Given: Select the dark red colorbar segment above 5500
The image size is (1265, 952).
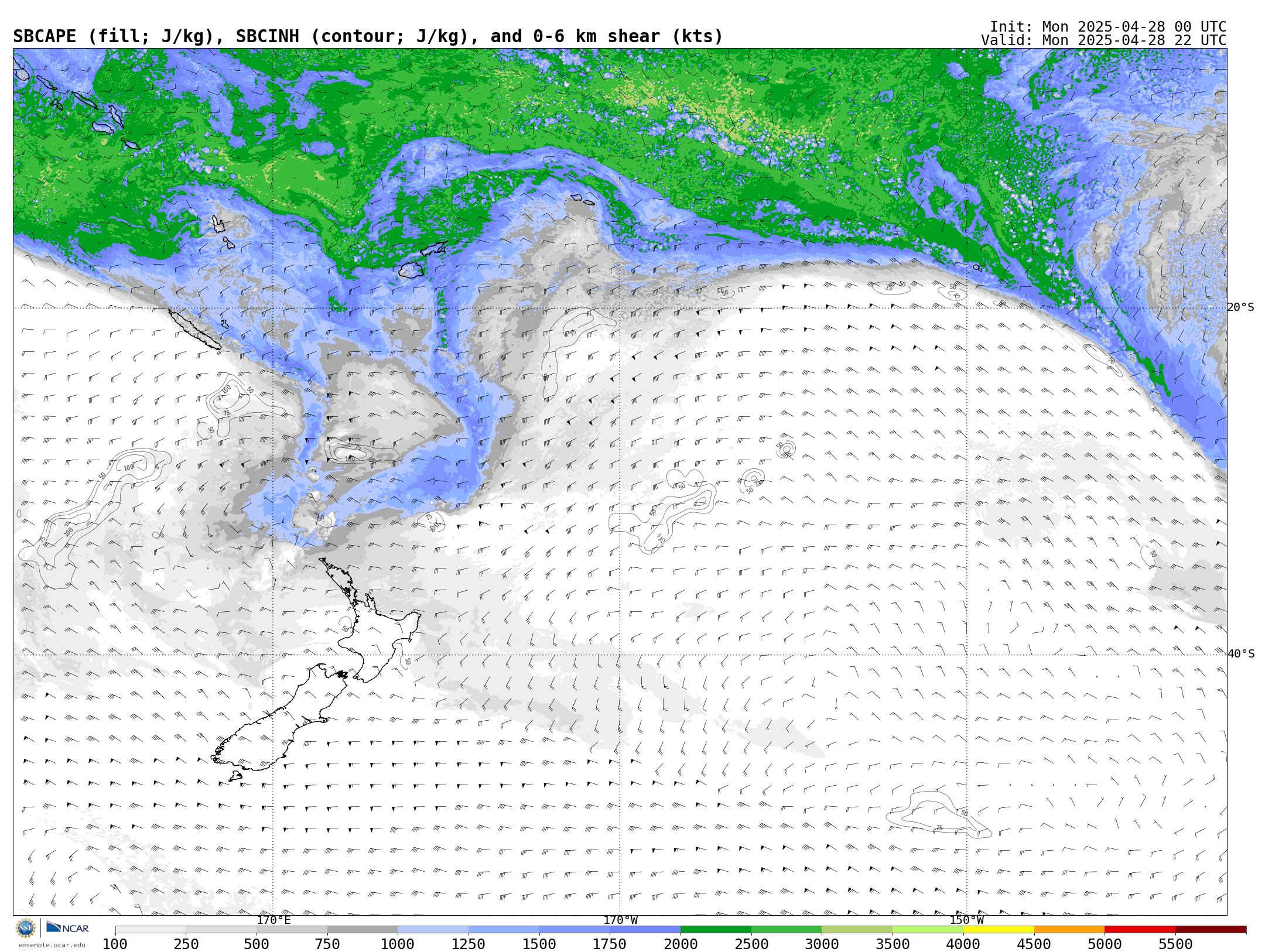Looking at the screenshot, I should point(1211,930).
